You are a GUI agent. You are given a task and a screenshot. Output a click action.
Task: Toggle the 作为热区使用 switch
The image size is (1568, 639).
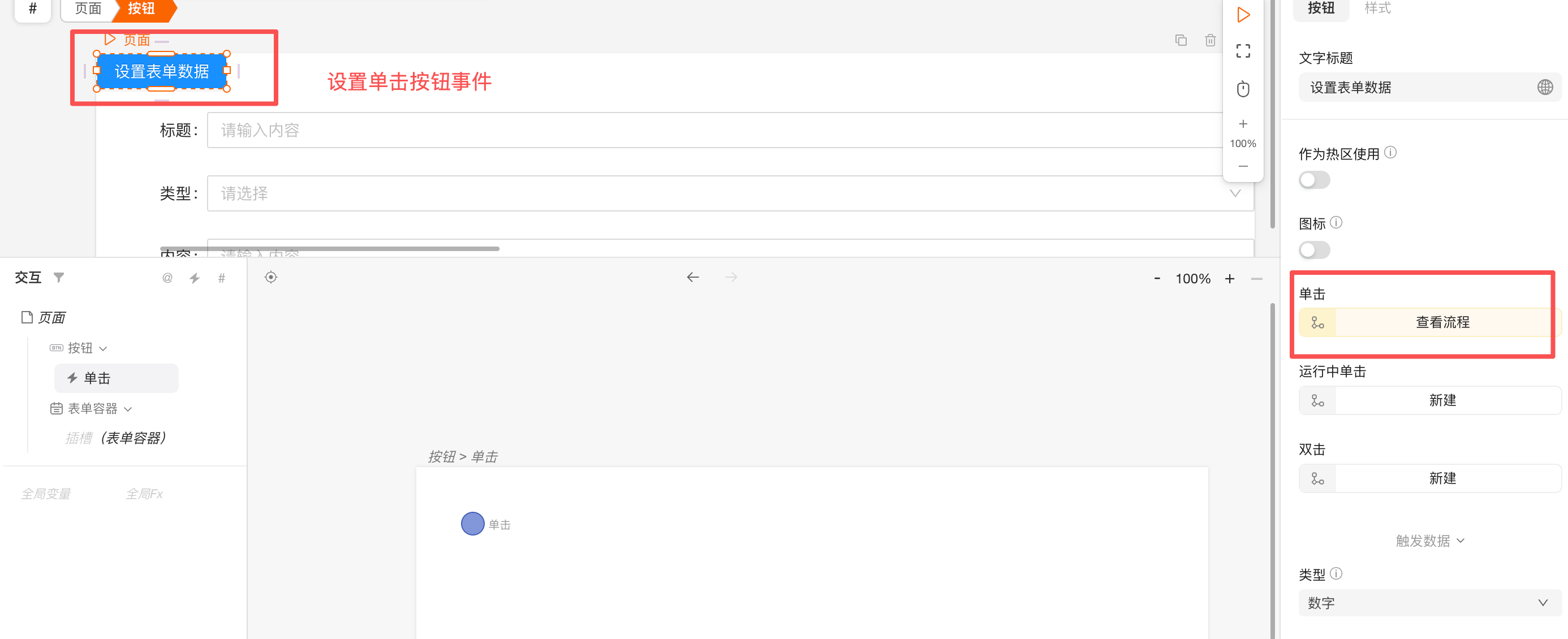[1314, 180]
